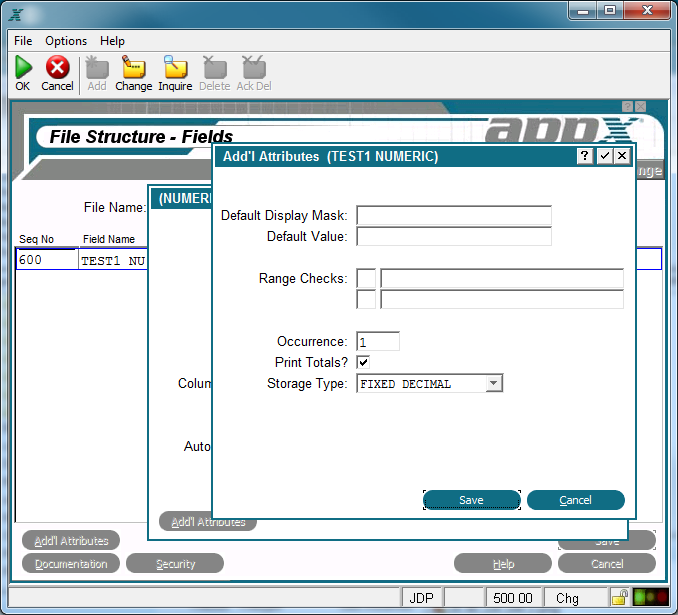This screenshot has height=615, width=678.
Task: Click Add'l Attributes button in NUMERIC dialog
Action: pyautogui.click(x=208, y=522)
